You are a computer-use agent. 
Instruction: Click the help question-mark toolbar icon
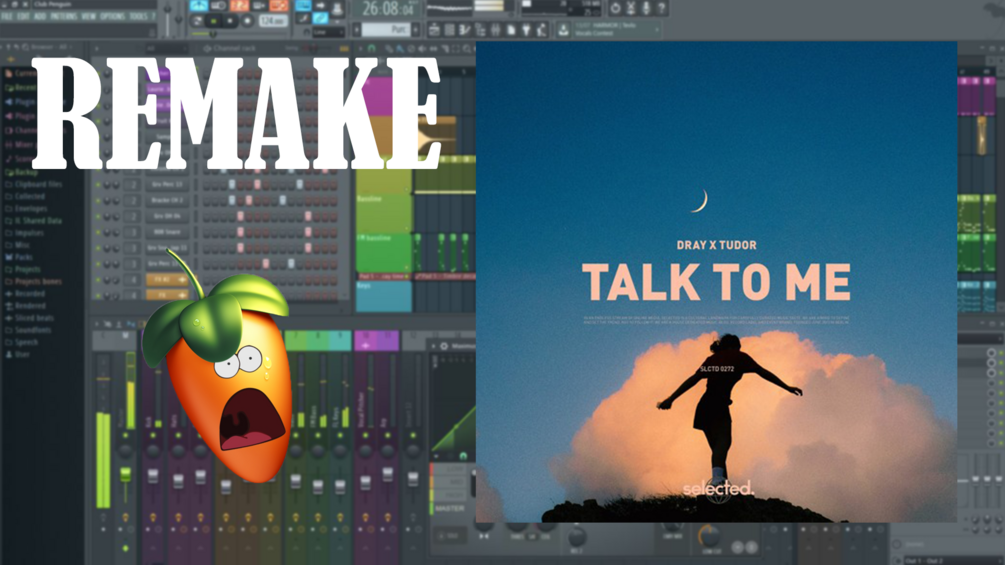pos(661,8)
